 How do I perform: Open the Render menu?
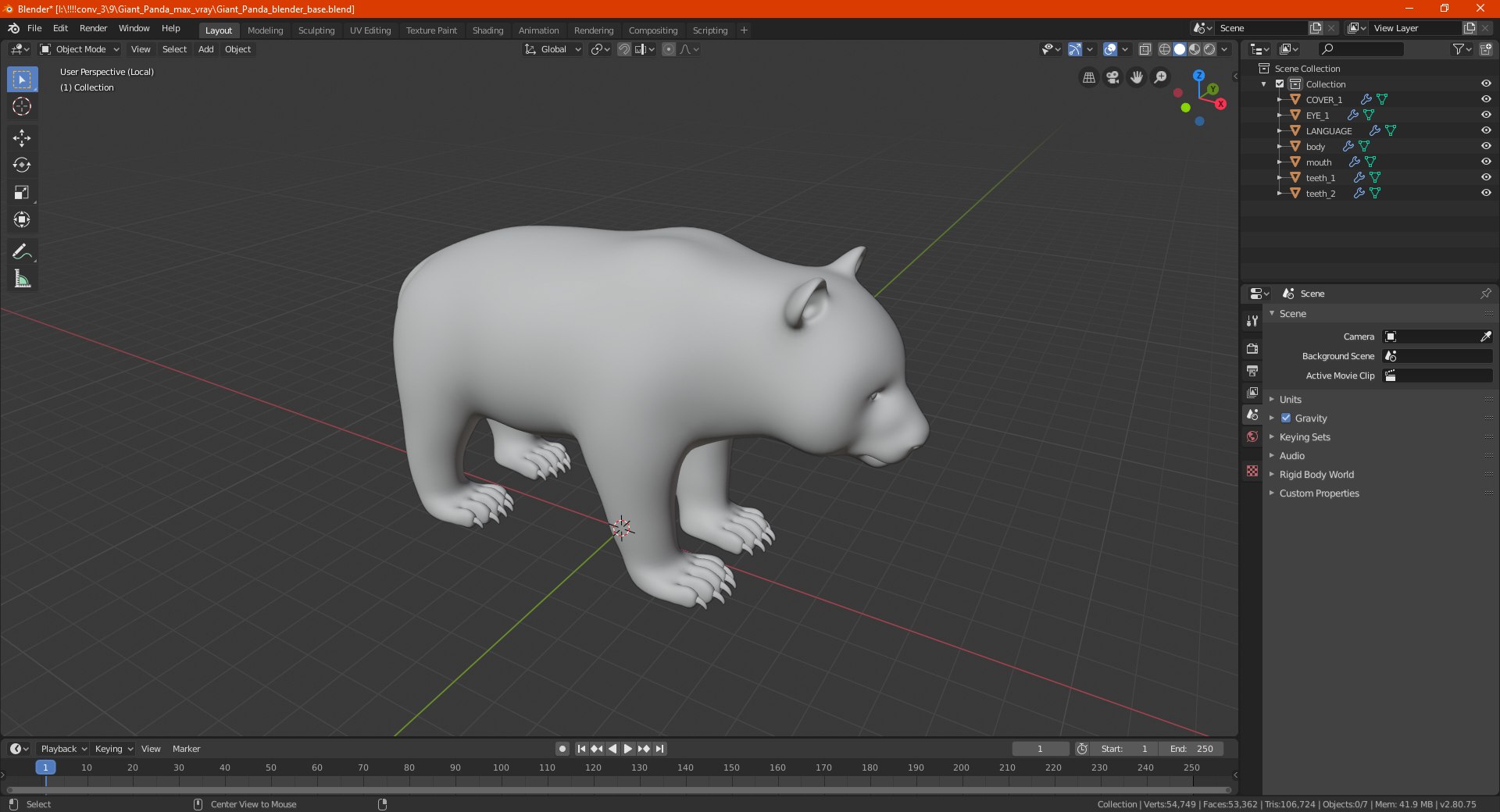tap(93, 28)
